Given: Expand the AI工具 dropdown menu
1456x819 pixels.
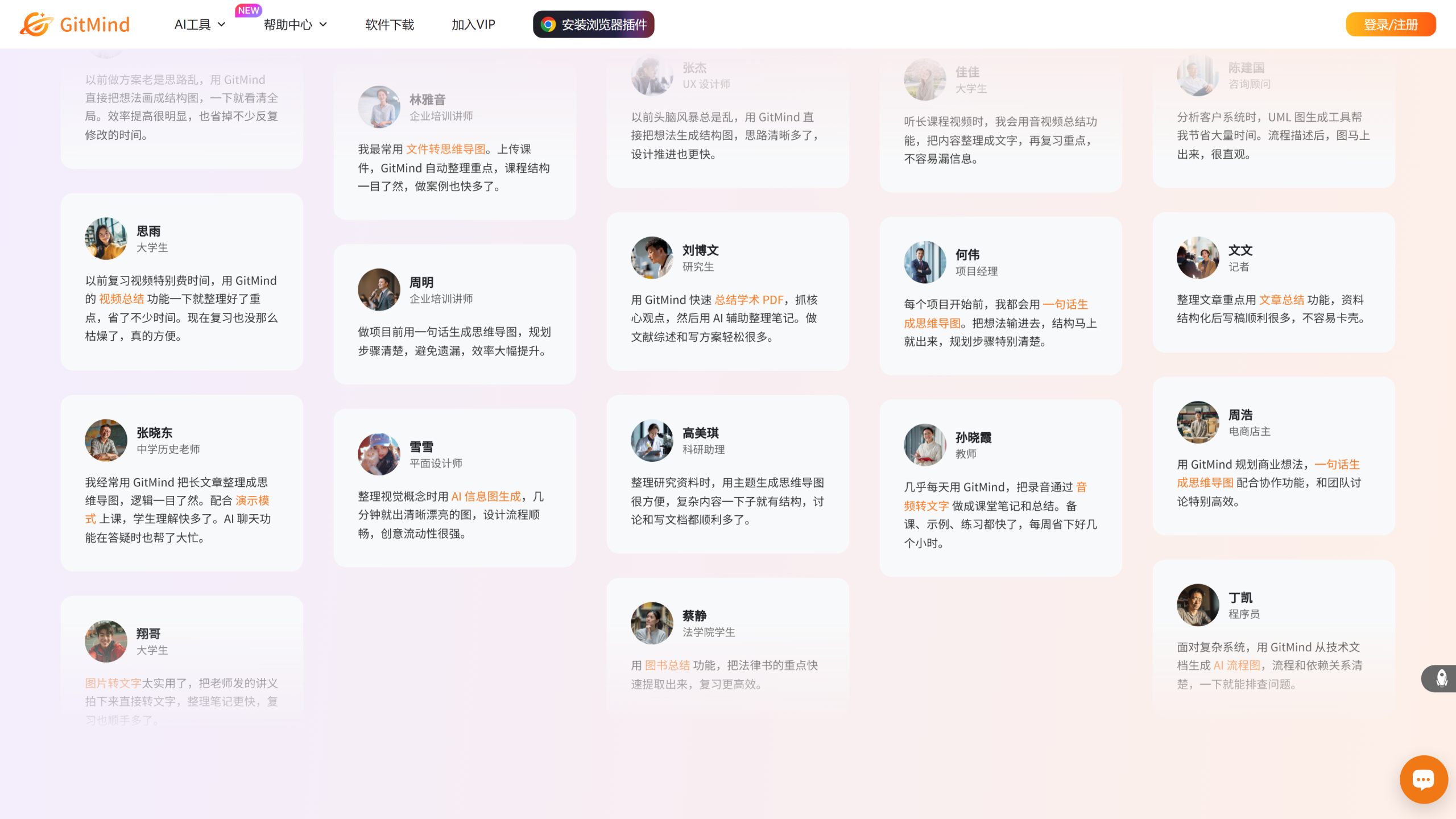Looking at the screenshot, I should tap(200, 24).
